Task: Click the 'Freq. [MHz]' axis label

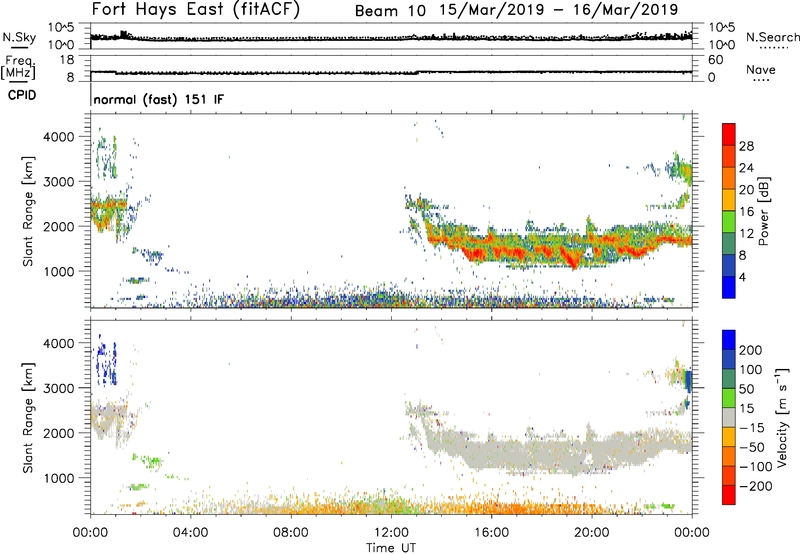Action: (x=18, y=68)
